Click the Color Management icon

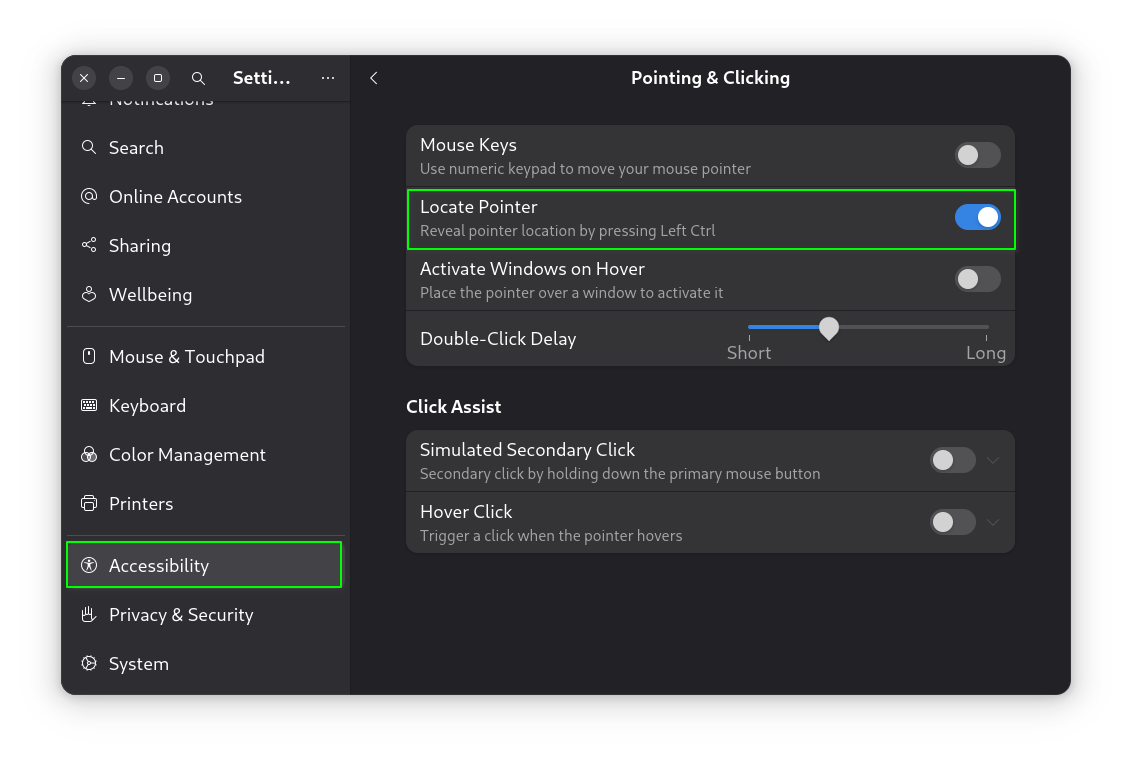pos(89,455)
